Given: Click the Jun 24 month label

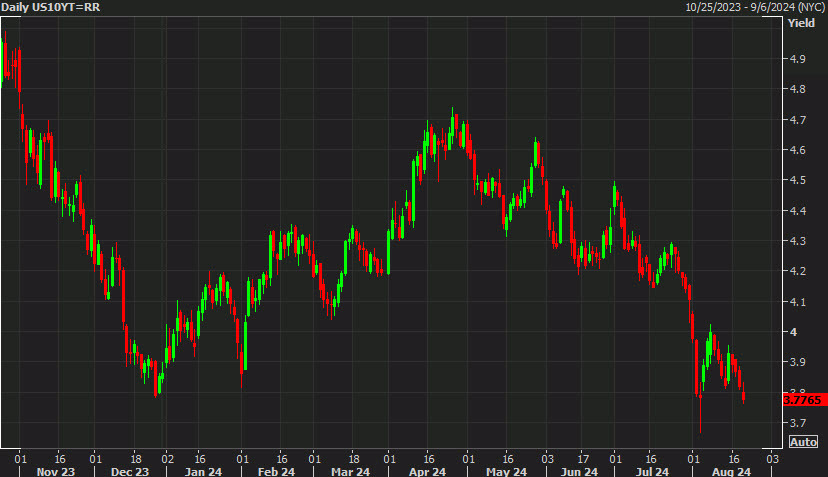Looking at the screenshot, I should tap(579, 471).
